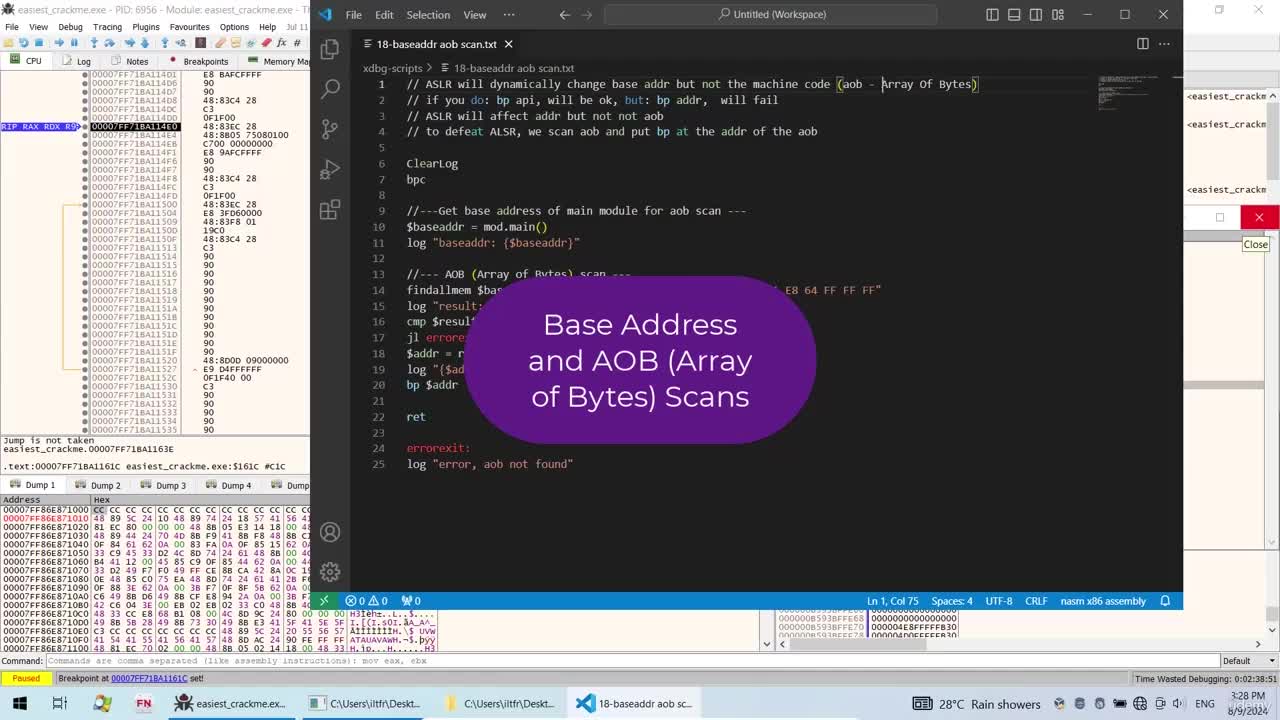Click Spaces: 4 indentation setting
This screenshot has width=1280, height=720.
[x=952, y=601]
